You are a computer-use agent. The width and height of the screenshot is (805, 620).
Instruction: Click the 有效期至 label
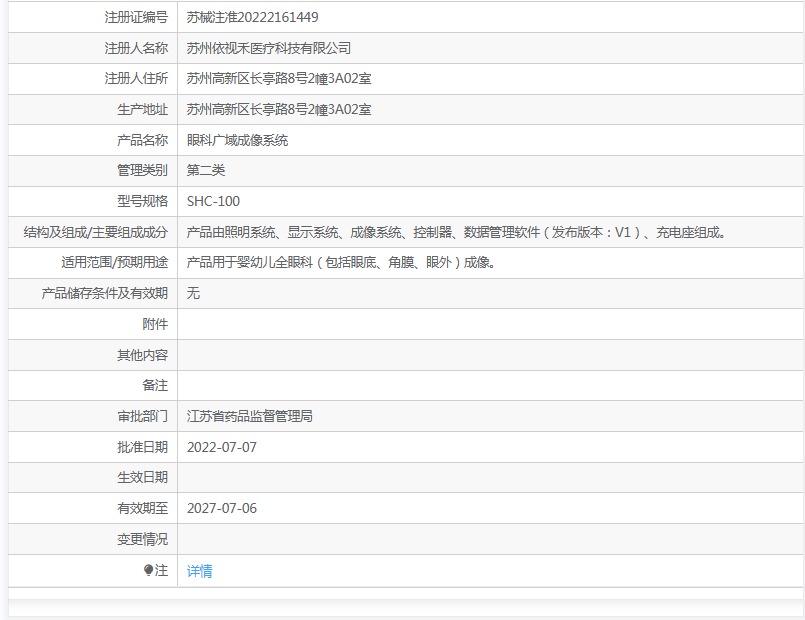142,508
